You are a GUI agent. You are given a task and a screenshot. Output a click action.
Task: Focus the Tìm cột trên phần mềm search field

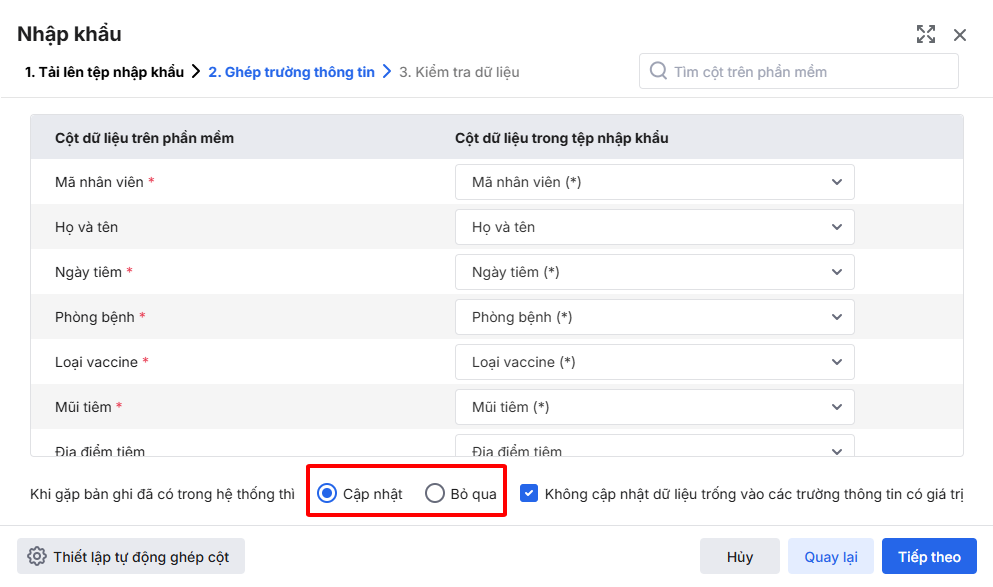(810, 71)
